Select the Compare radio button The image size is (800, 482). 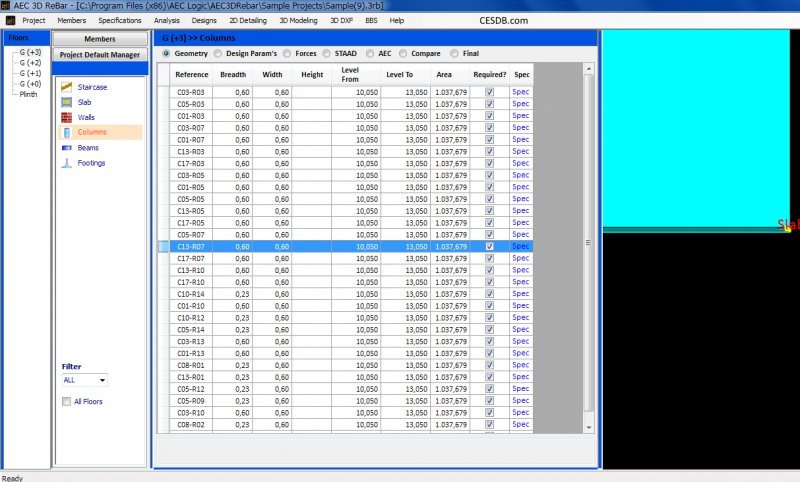[x=403, y=54]
